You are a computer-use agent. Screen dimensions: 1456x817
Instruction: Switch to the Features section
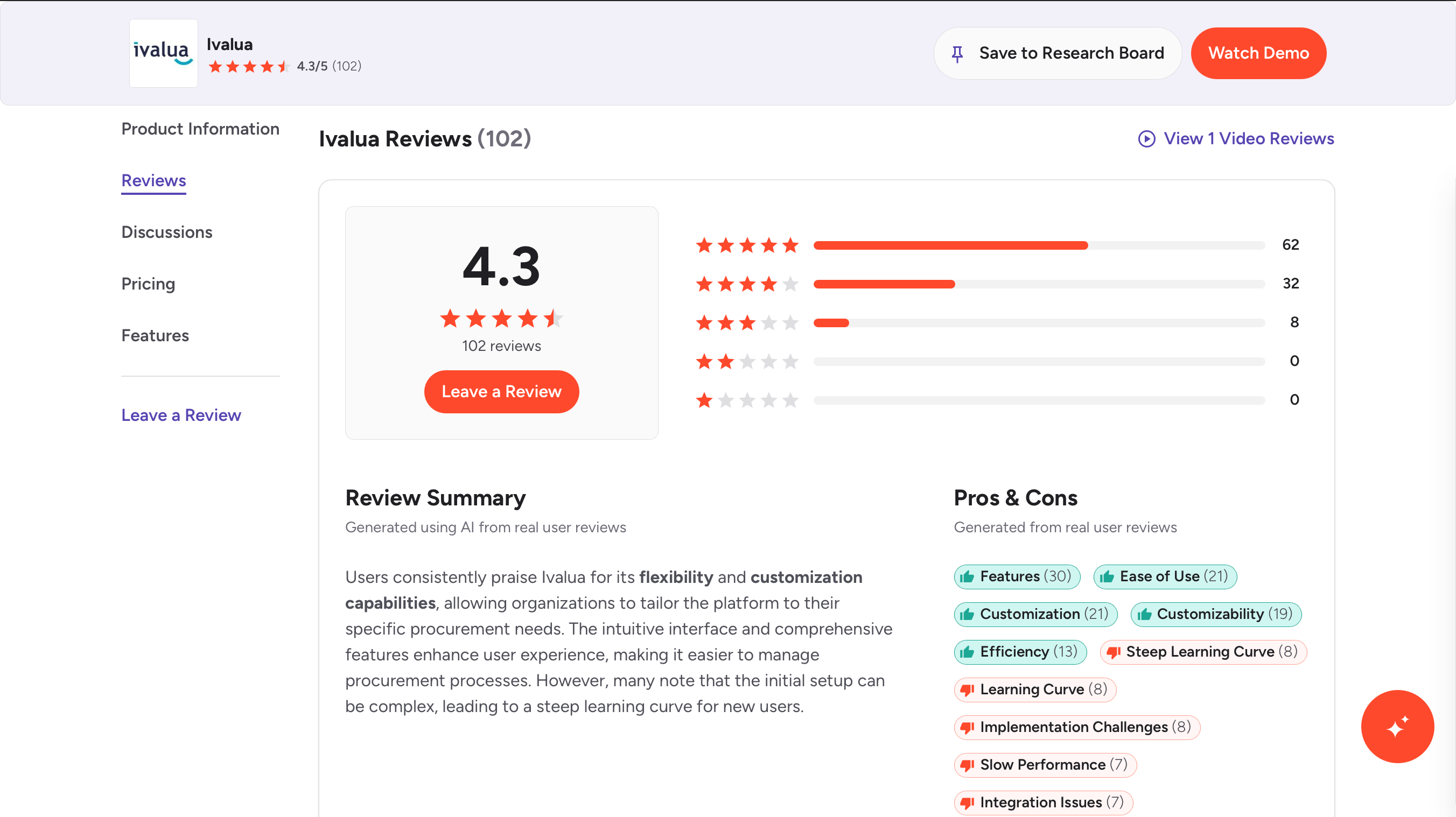click(155, 336)
